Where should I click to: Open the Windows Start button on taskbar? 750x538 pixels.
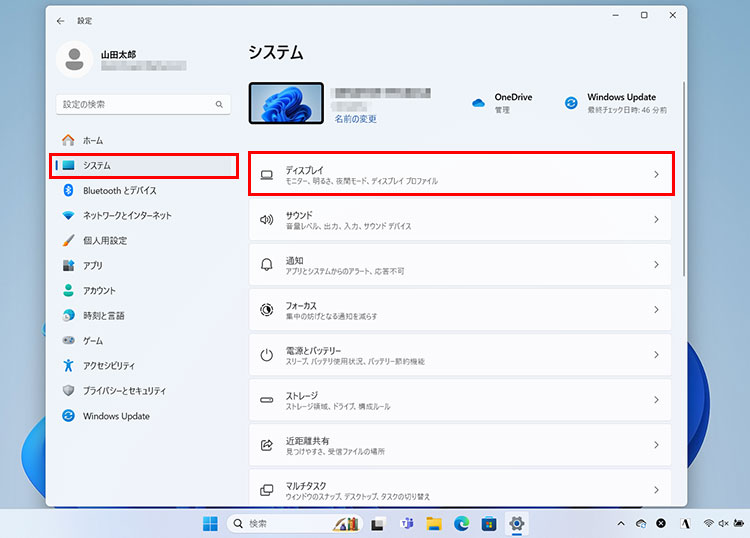[211, 523]
